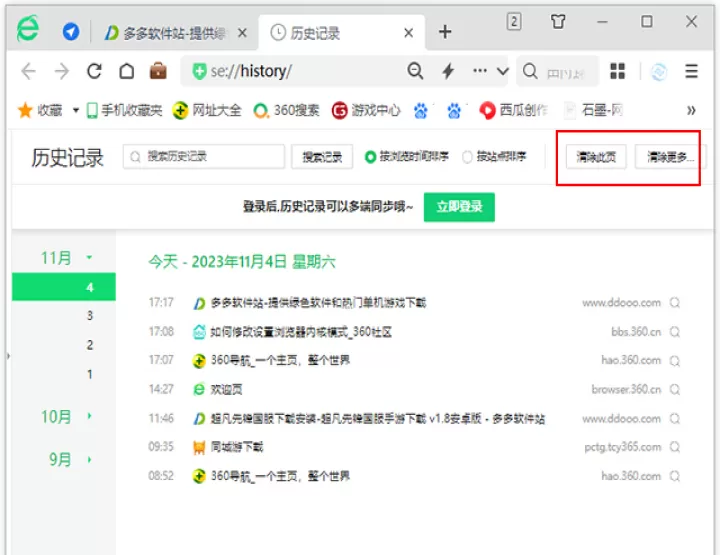Click first Baidu paw bookmark icon

click(421, 111)
